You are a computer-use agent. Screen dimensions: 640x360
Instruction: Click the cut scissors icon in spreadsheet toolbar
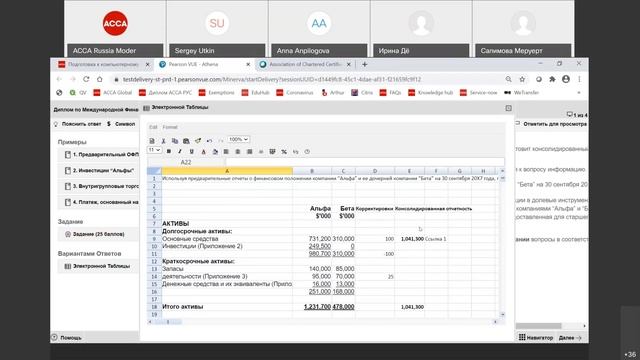pyautogui.click(x=163, y=141)
